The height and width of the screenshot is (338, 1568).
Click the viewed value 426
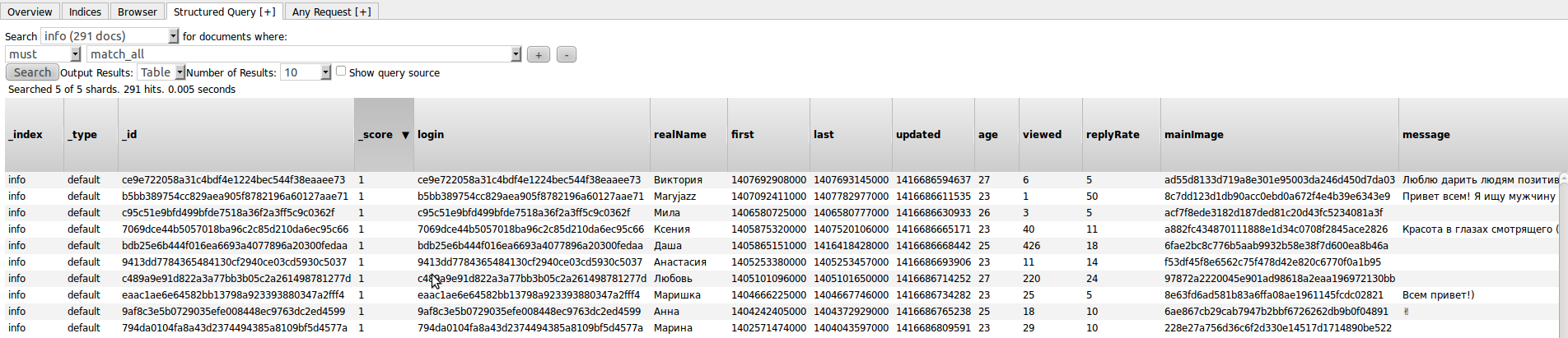1031,246
